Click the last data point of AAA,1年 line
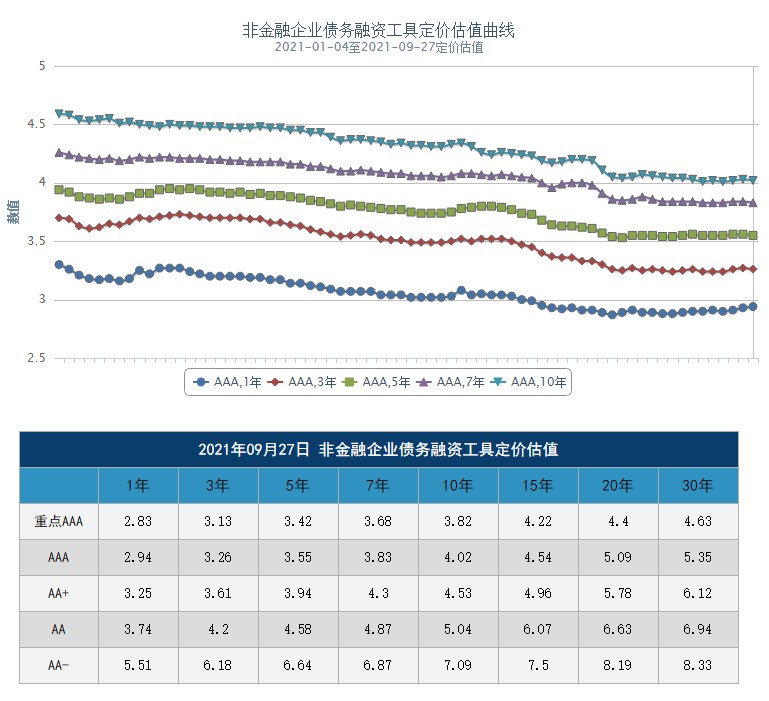 753,306
